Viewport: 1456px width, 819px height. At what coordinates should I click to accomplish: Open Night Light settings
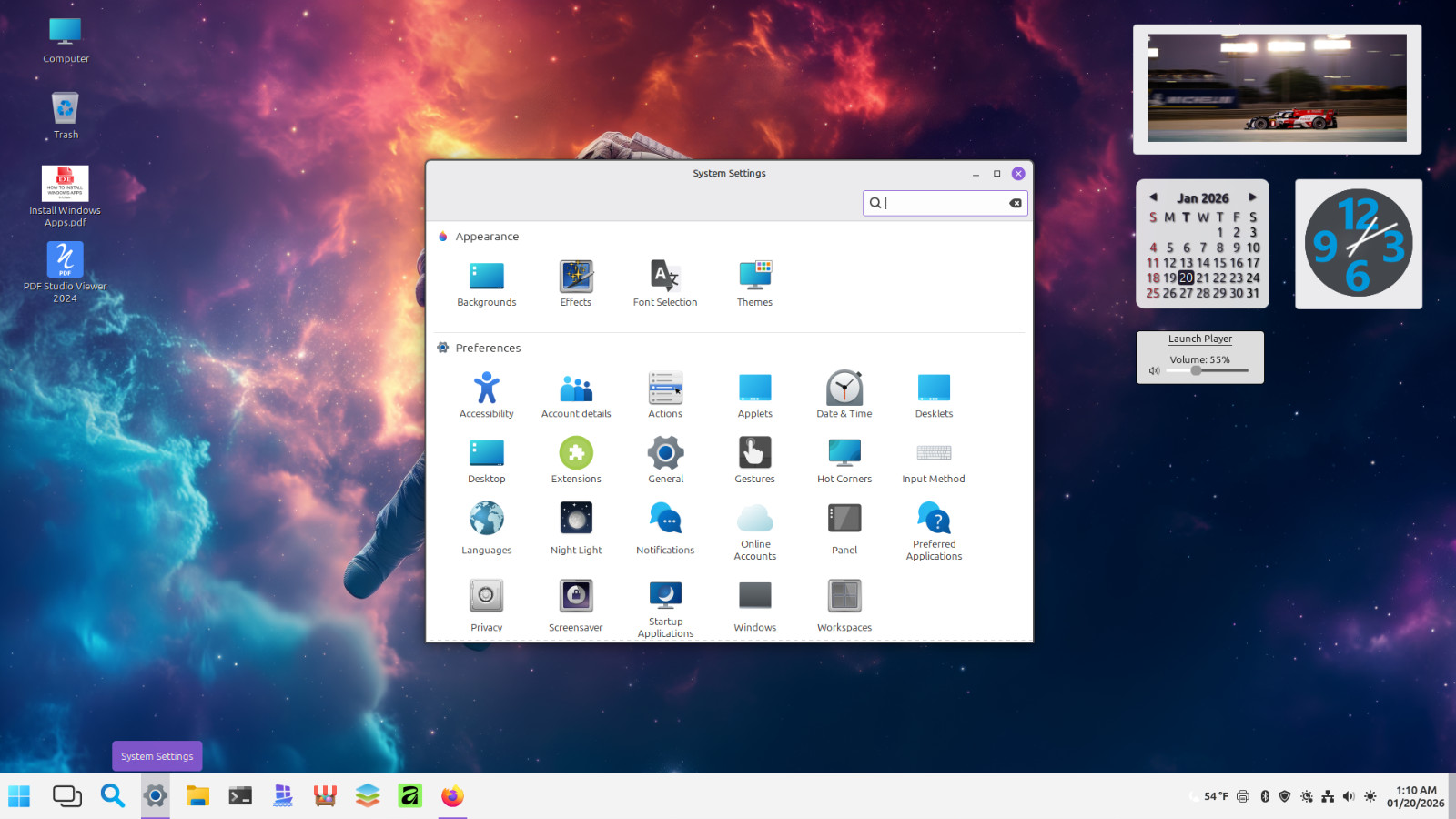click(576, 529)
